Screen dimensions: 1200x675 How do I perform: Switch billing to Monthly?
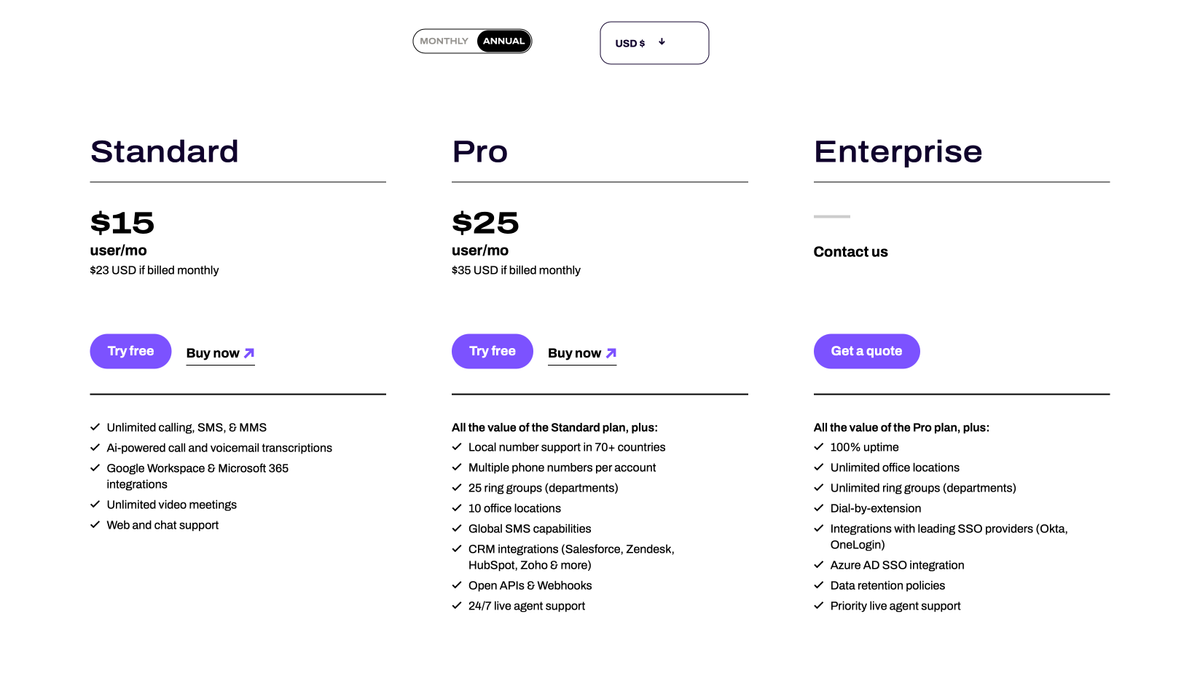(x=444, y=41)
